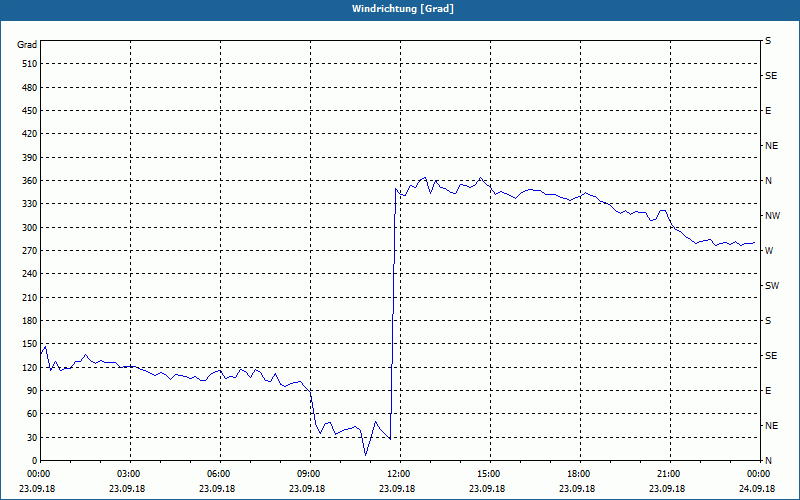Select the 09:00 time label

tap(308, 474)
